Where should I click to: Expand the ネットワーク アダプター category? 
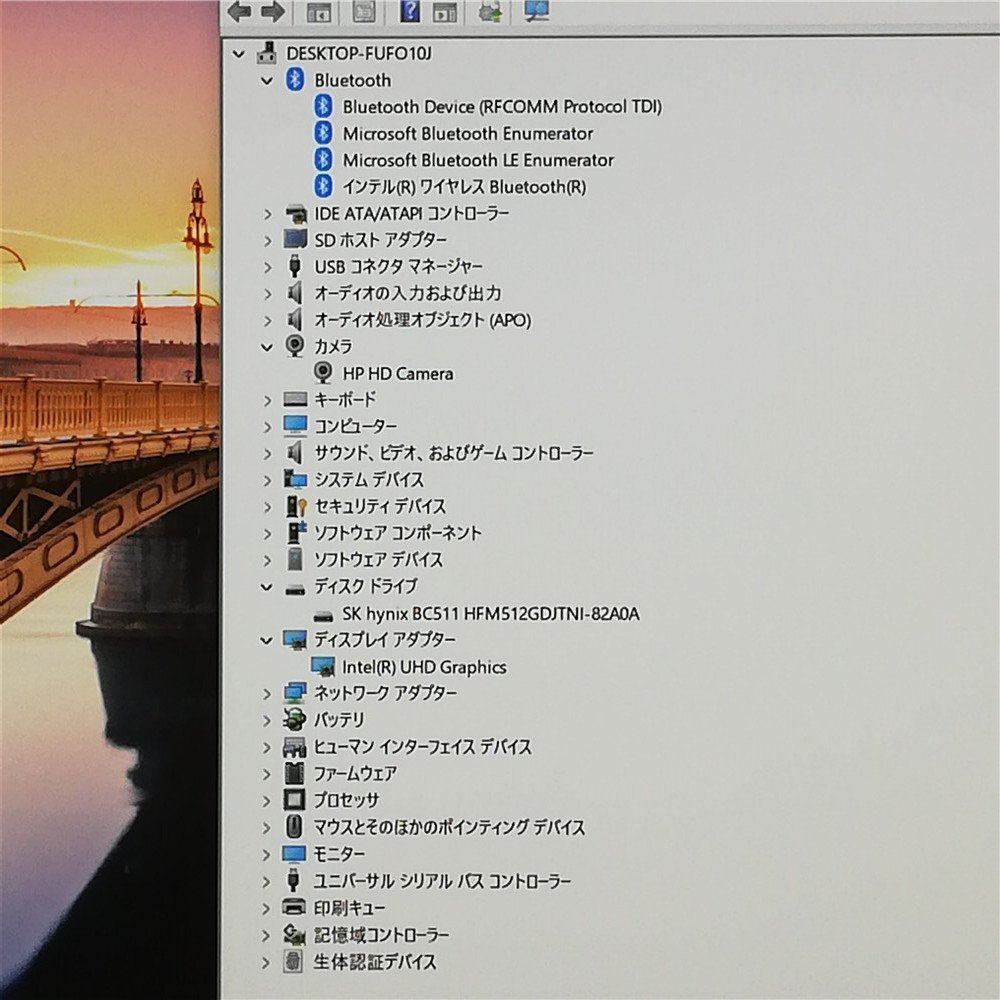[267, 693]
